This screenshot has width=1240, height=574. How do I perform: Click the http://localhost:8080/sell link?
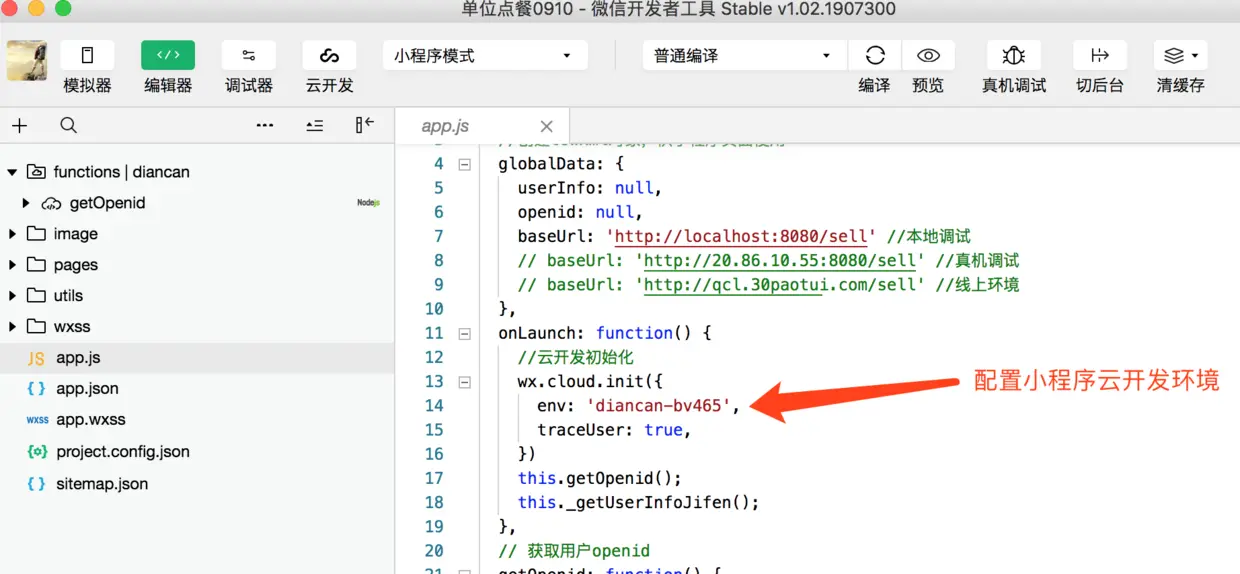point(741,237)
